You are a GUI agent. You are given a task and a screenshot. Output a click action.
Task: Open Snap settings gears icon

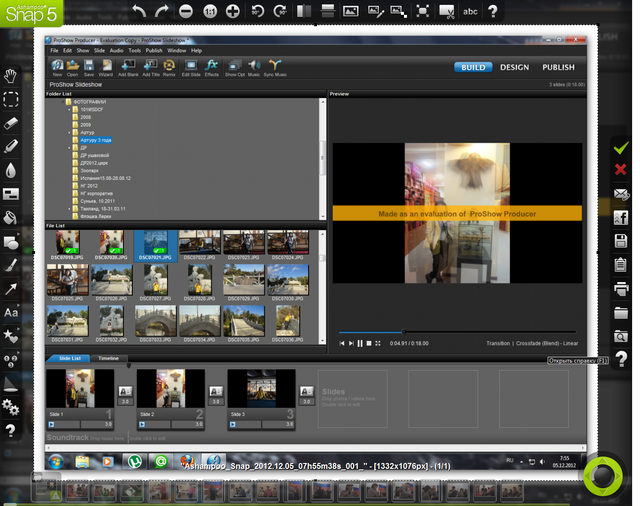pyautogui.click(x=10, y=406)
